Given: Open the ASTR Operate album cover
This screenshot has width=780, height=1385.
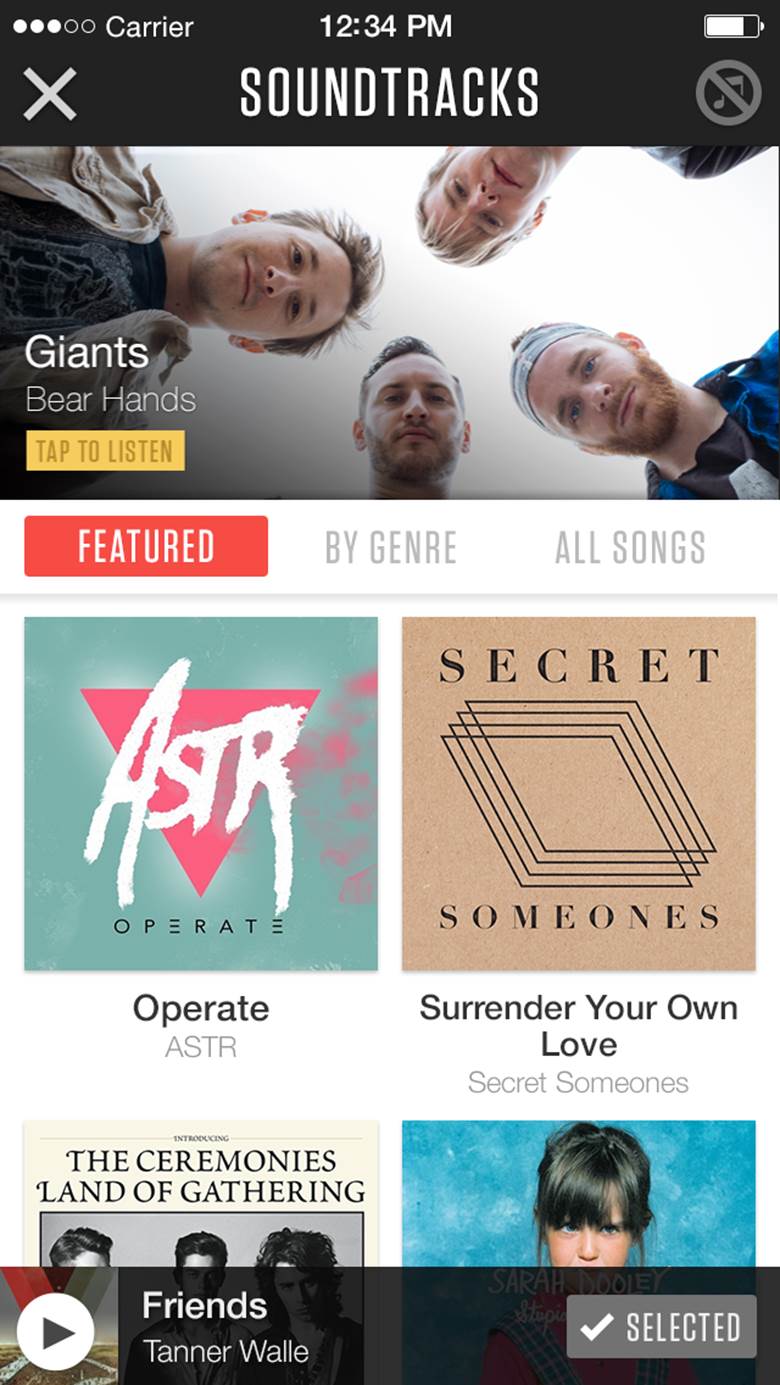Looking at the screenshot, I should pos(201,793).
